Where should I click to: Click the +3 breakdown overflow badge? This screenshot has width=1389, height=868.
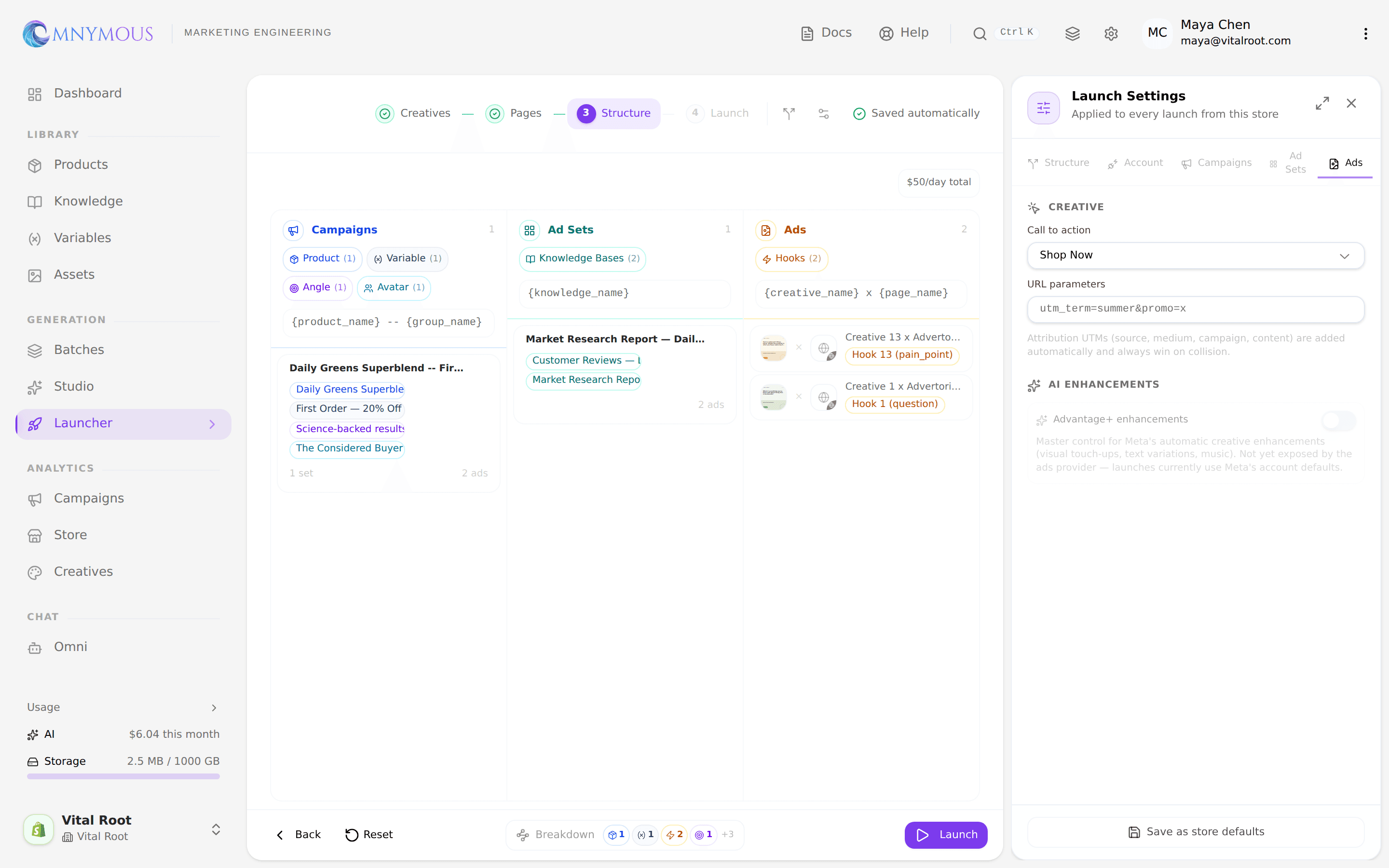[727, 835]
